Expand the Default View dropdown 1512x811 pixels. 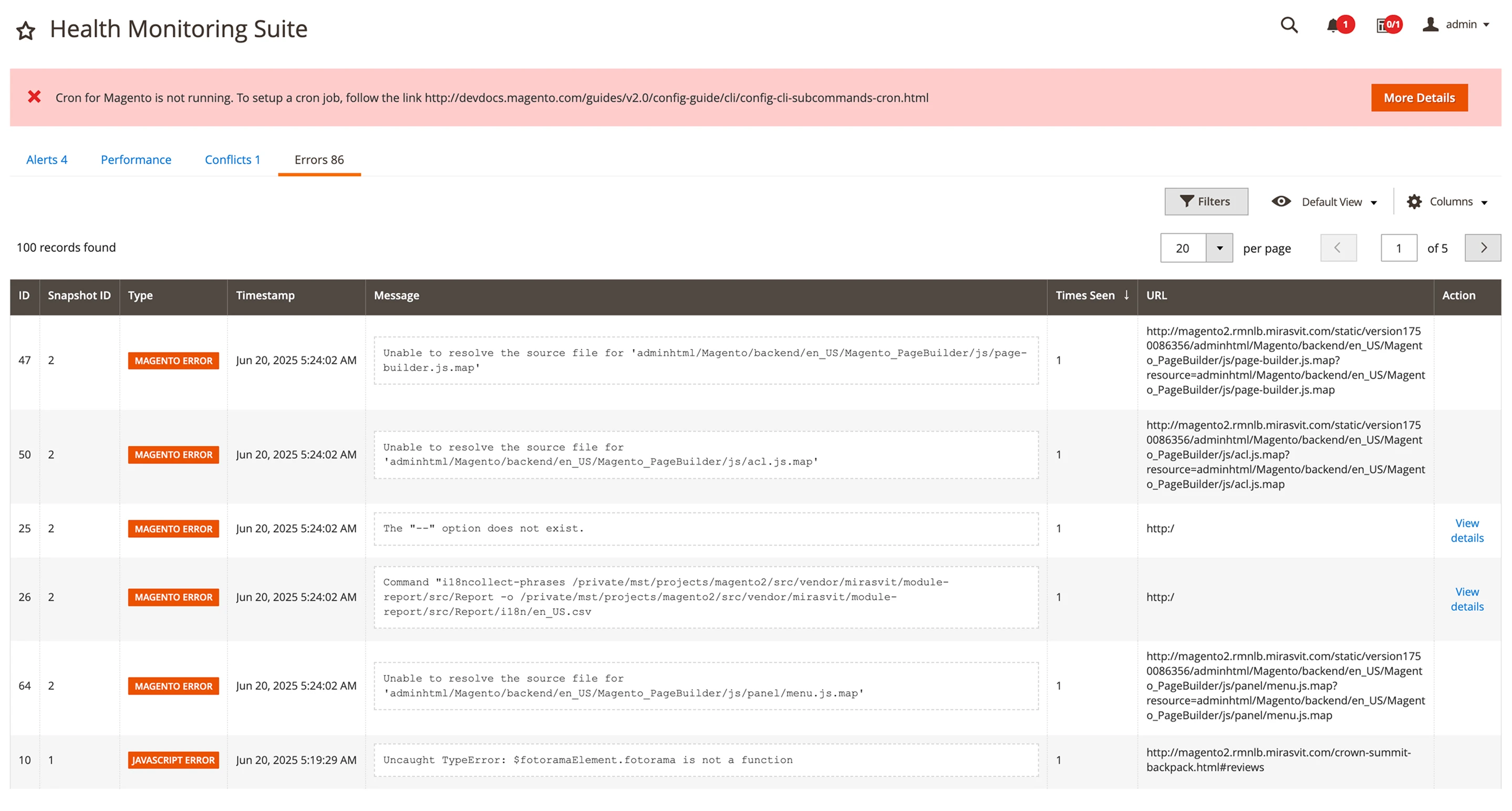(x=1374, y=202)
